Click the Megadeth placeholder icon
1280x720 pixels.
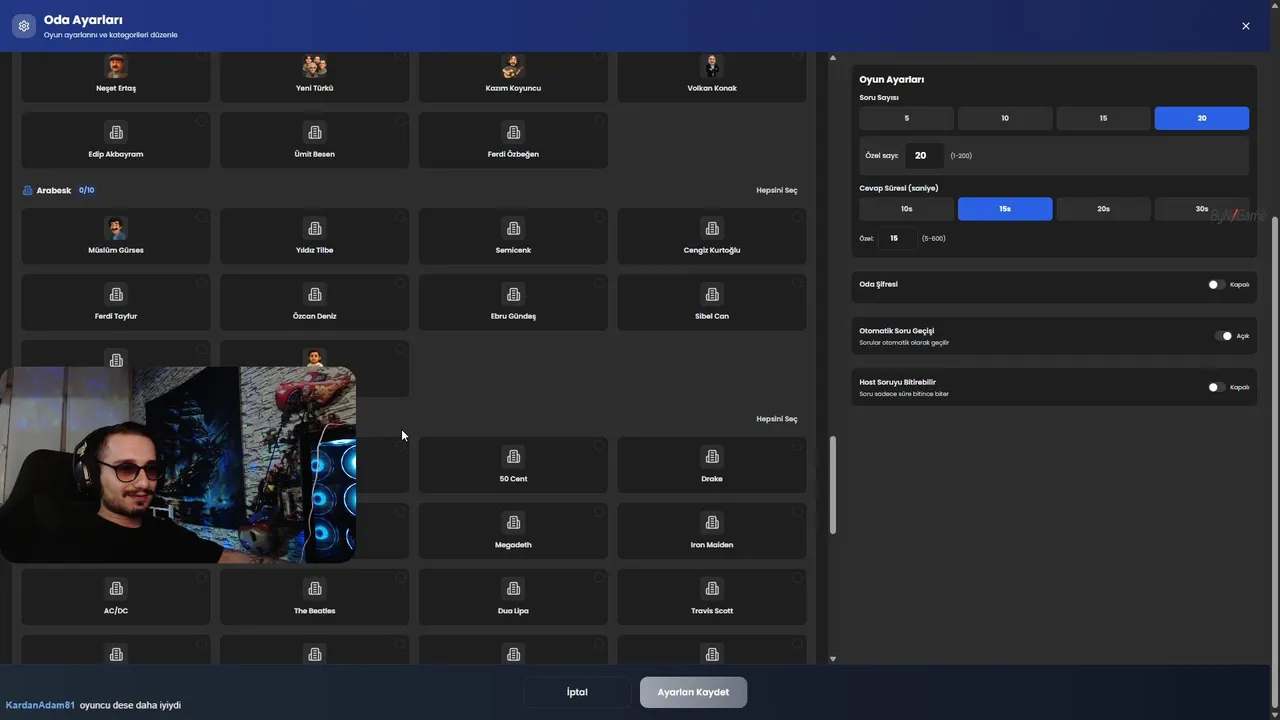pos(513,523)
